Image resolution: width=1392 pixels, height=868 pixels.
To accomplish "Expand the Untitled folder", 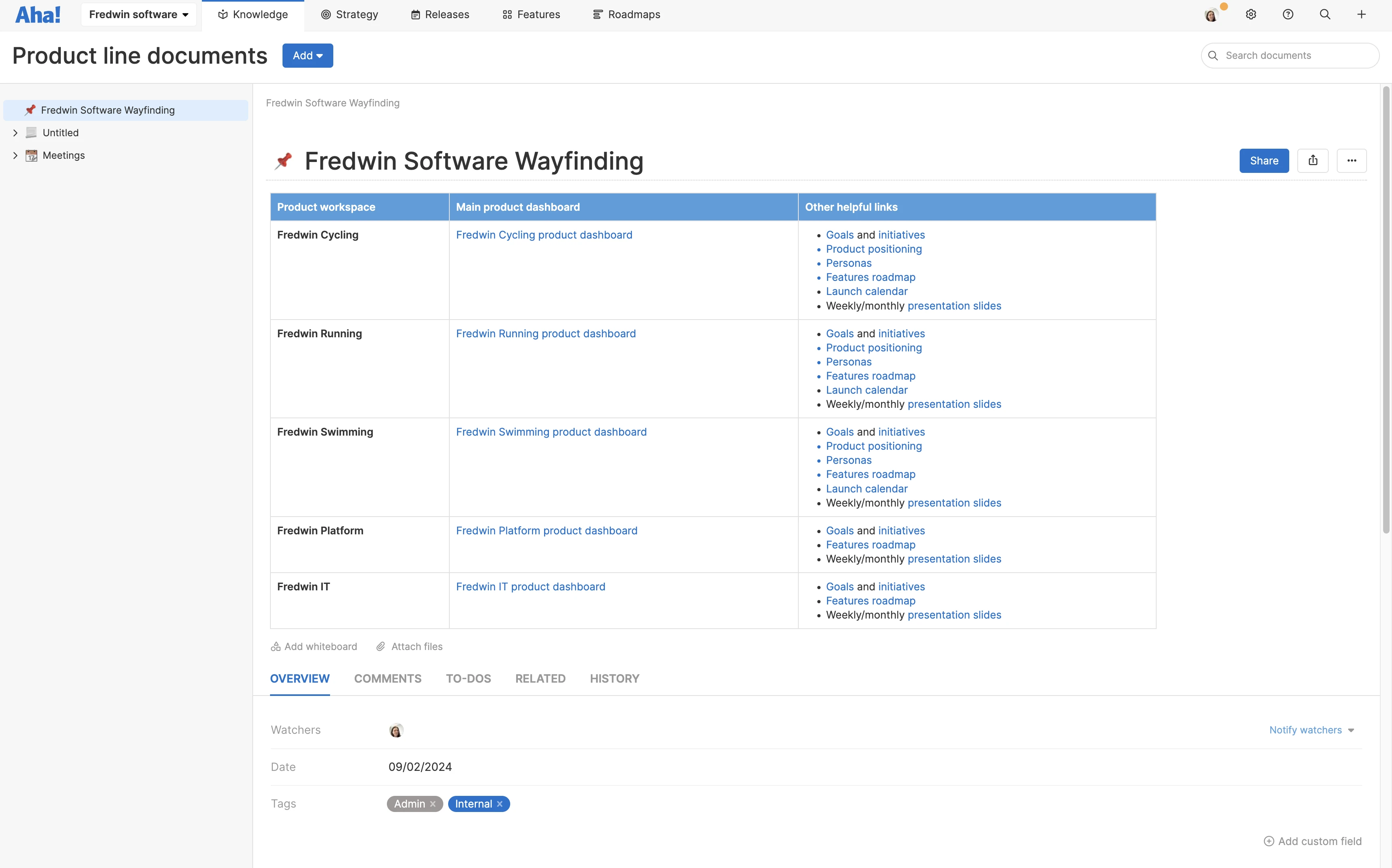I will tap(15, 133).
